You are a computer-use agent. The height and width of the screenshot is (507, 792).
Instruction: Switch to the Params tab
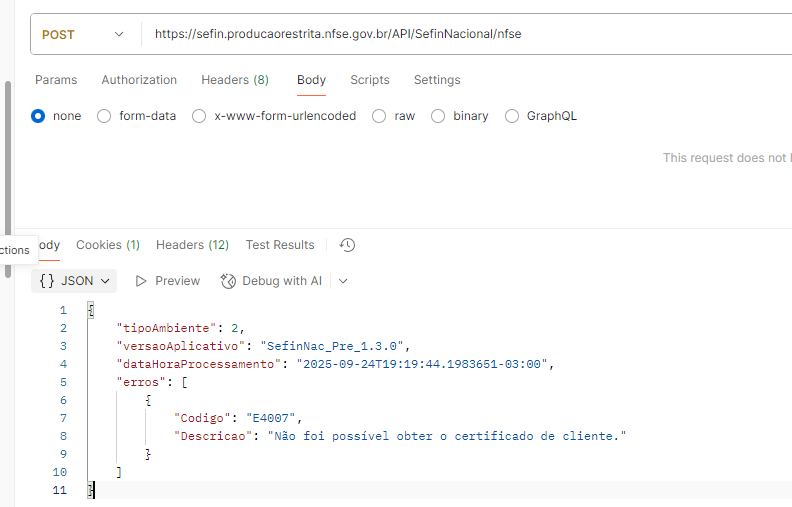click(x=56, y=80)
